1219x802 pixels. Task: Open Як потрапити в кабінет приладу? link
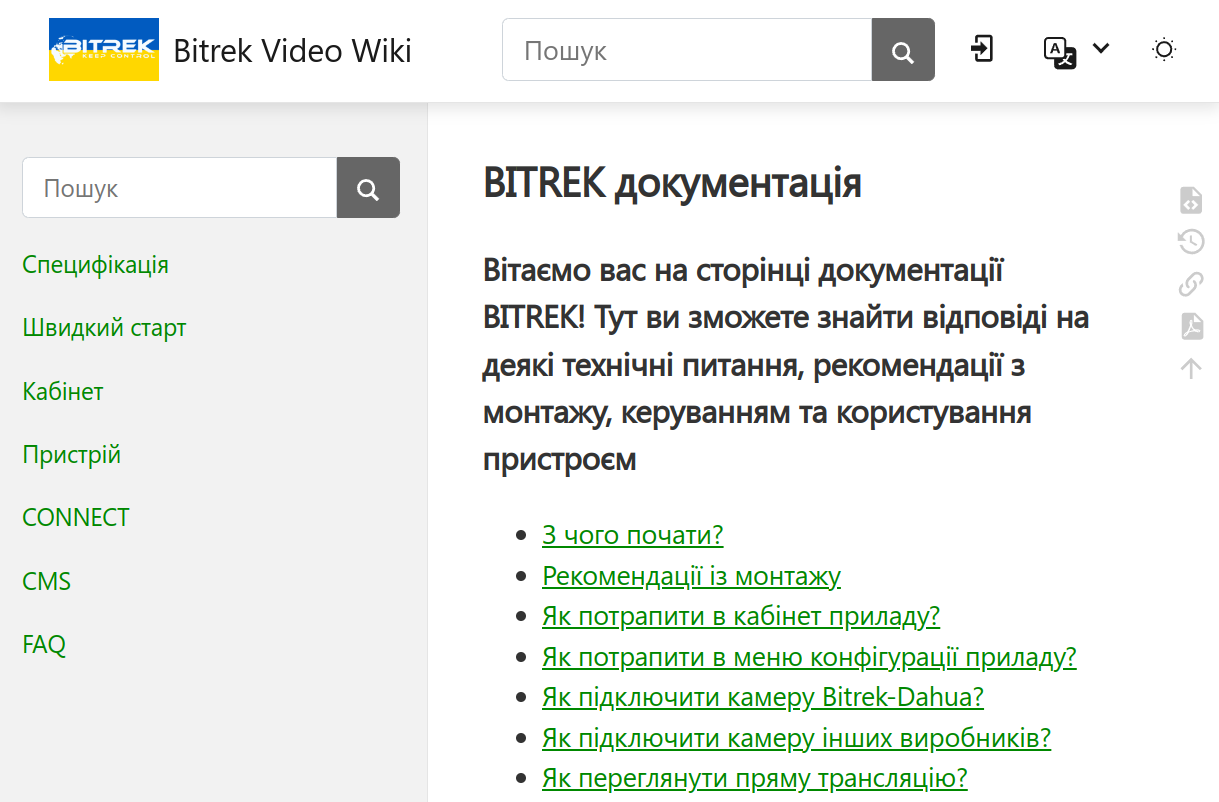click(741, 616)
